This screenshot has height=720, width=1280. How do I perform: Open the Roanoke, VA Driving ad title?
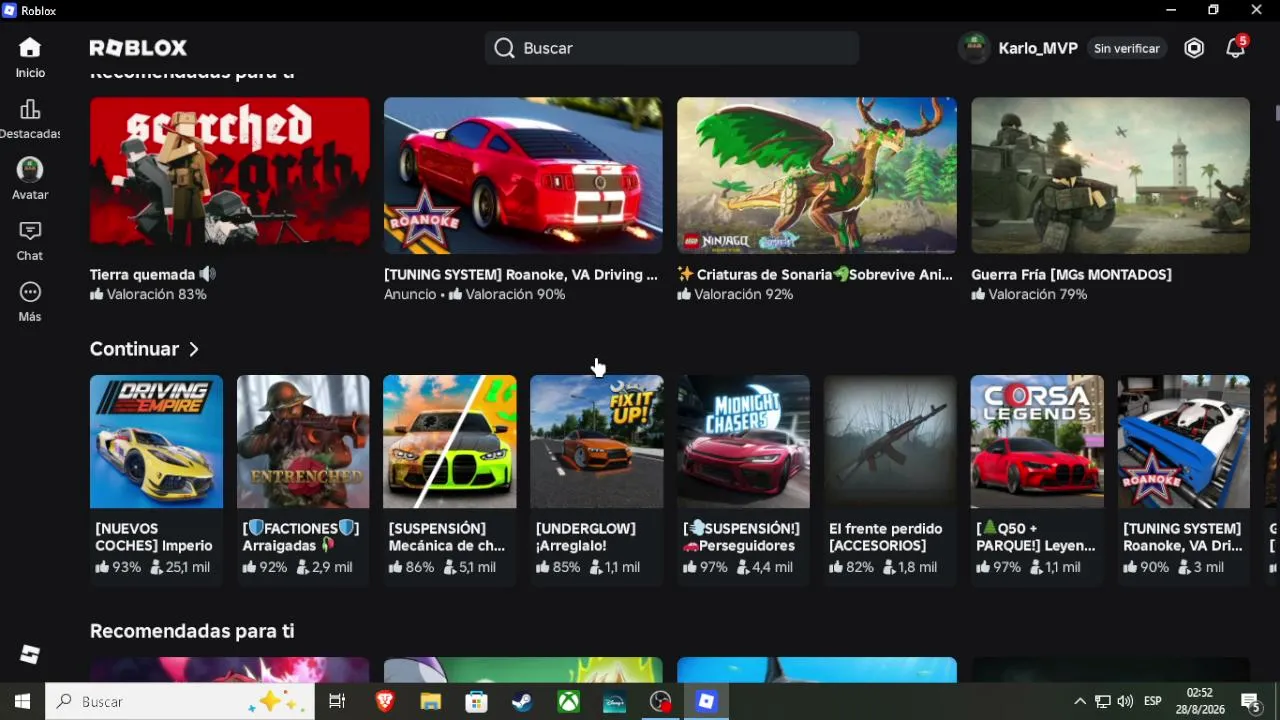(521, 274)
